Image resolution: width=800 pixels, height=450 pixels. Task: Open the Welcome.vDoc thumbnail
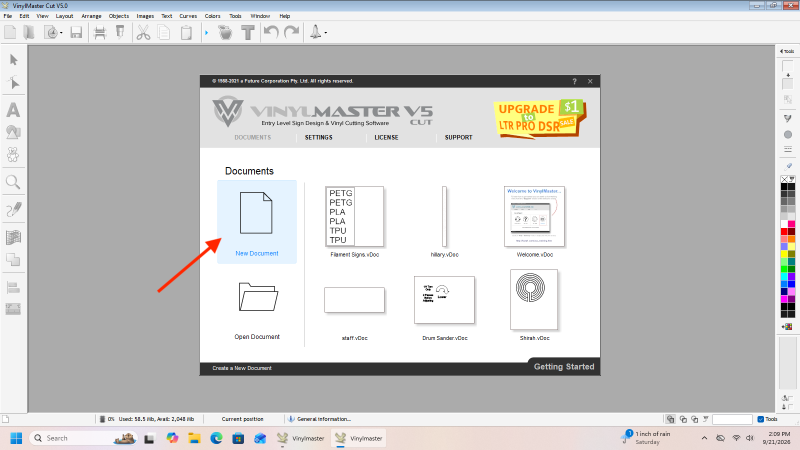coord(534,216)
